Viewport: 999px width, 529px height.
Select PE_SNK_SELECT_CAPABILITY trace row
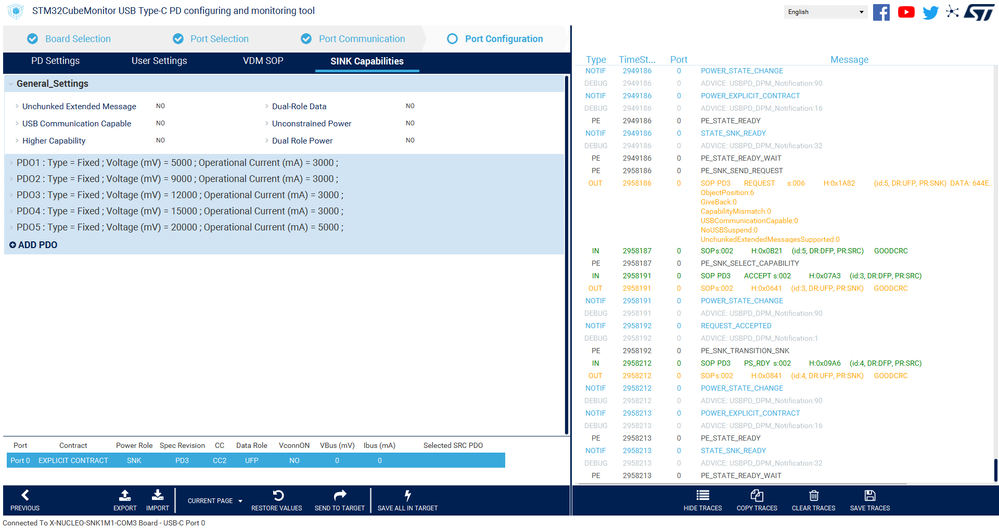tap(750, 263)
